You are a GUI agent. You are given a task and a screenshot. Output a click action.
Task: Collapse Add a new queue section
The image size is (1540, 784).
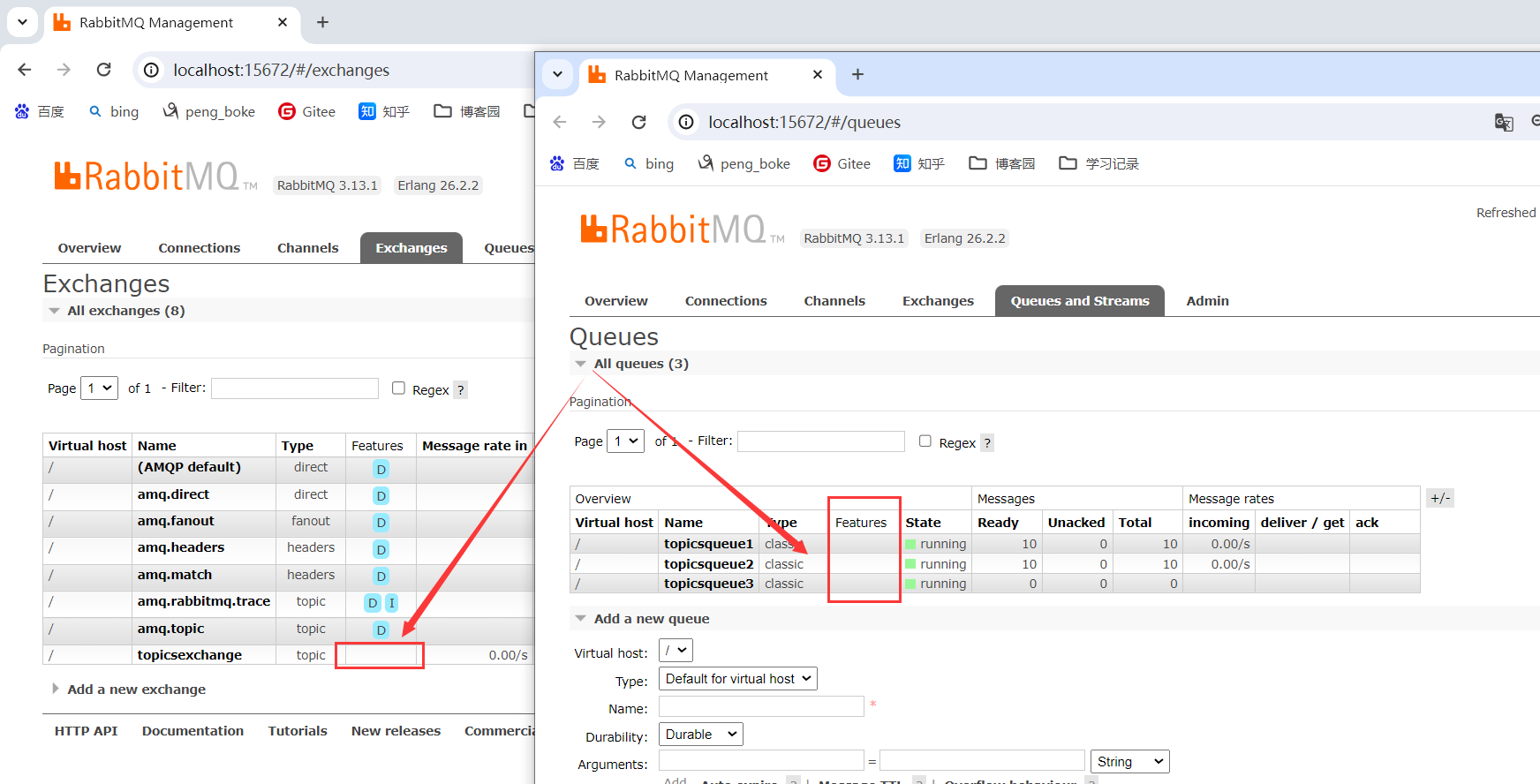click(643, 619)
